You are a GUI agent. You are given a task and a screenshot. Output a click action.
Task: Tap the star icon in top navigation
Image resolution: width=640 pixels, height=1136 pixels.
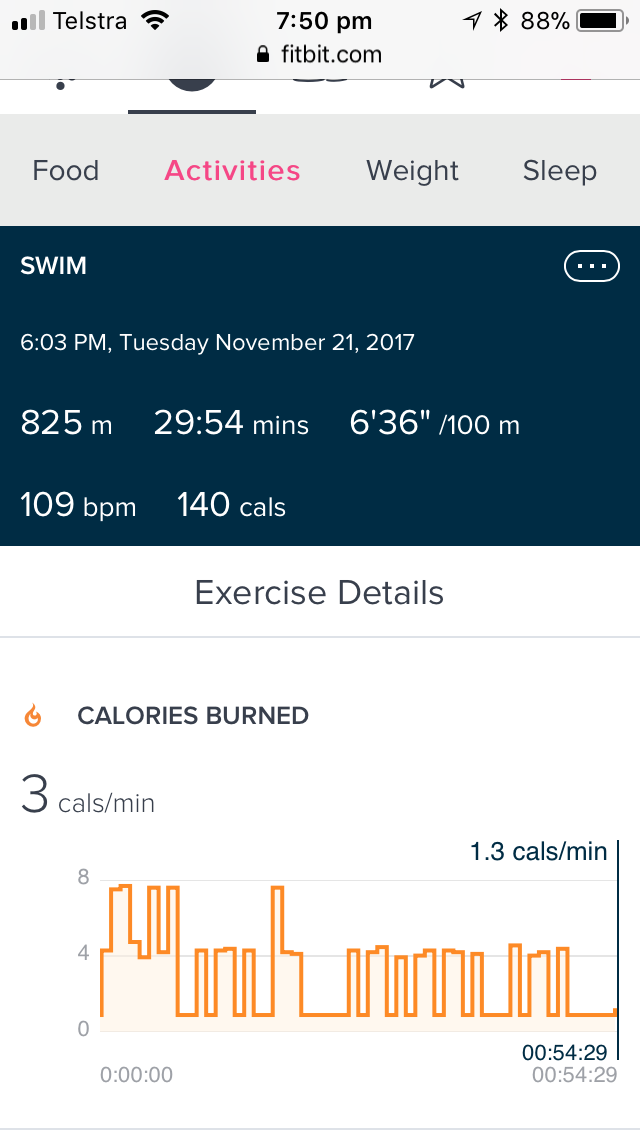[x=449, y=82]
